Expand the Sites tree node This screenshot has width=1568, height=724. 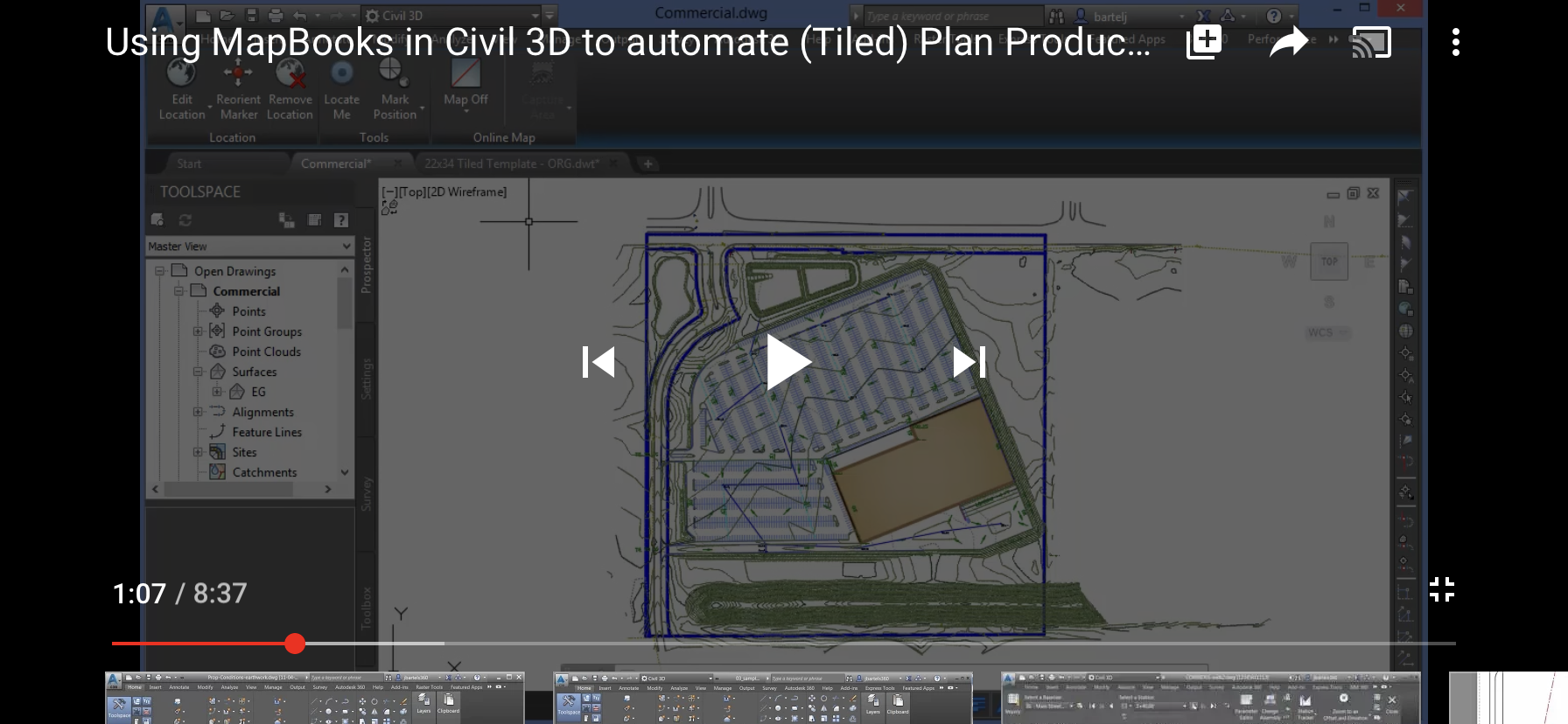(x=198, y=452)
